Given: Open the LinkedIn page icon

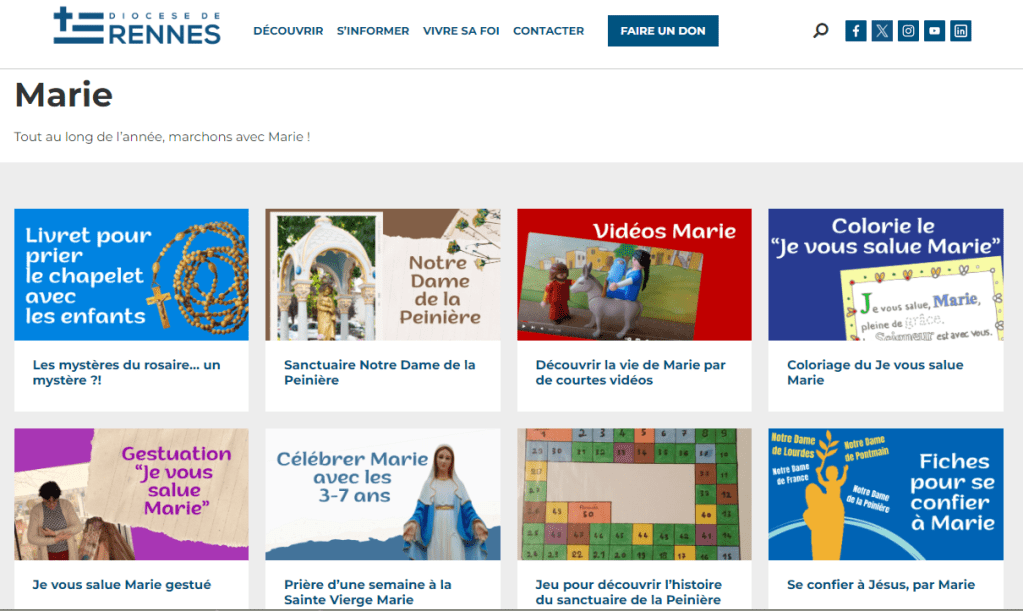Looking at the screenshot, I should point(960,31).
